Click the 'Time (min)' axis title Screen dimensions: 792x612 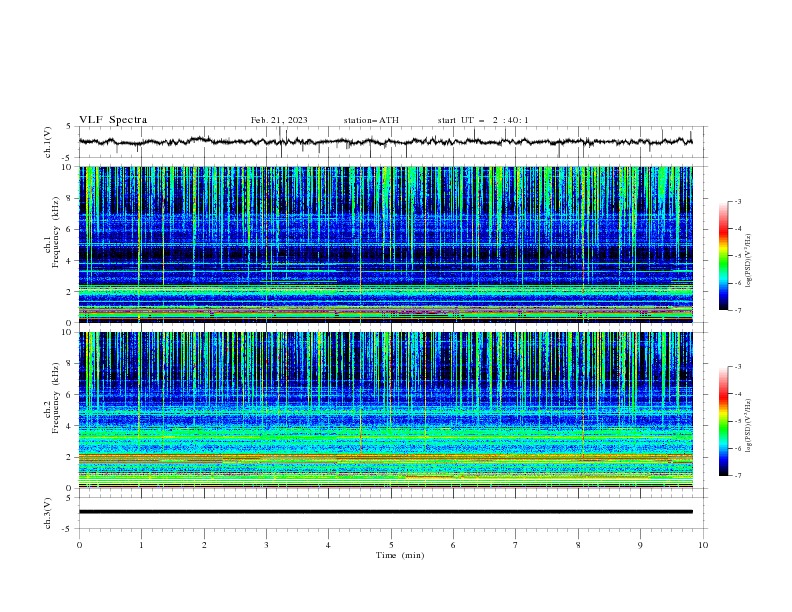tap(400, 555)
